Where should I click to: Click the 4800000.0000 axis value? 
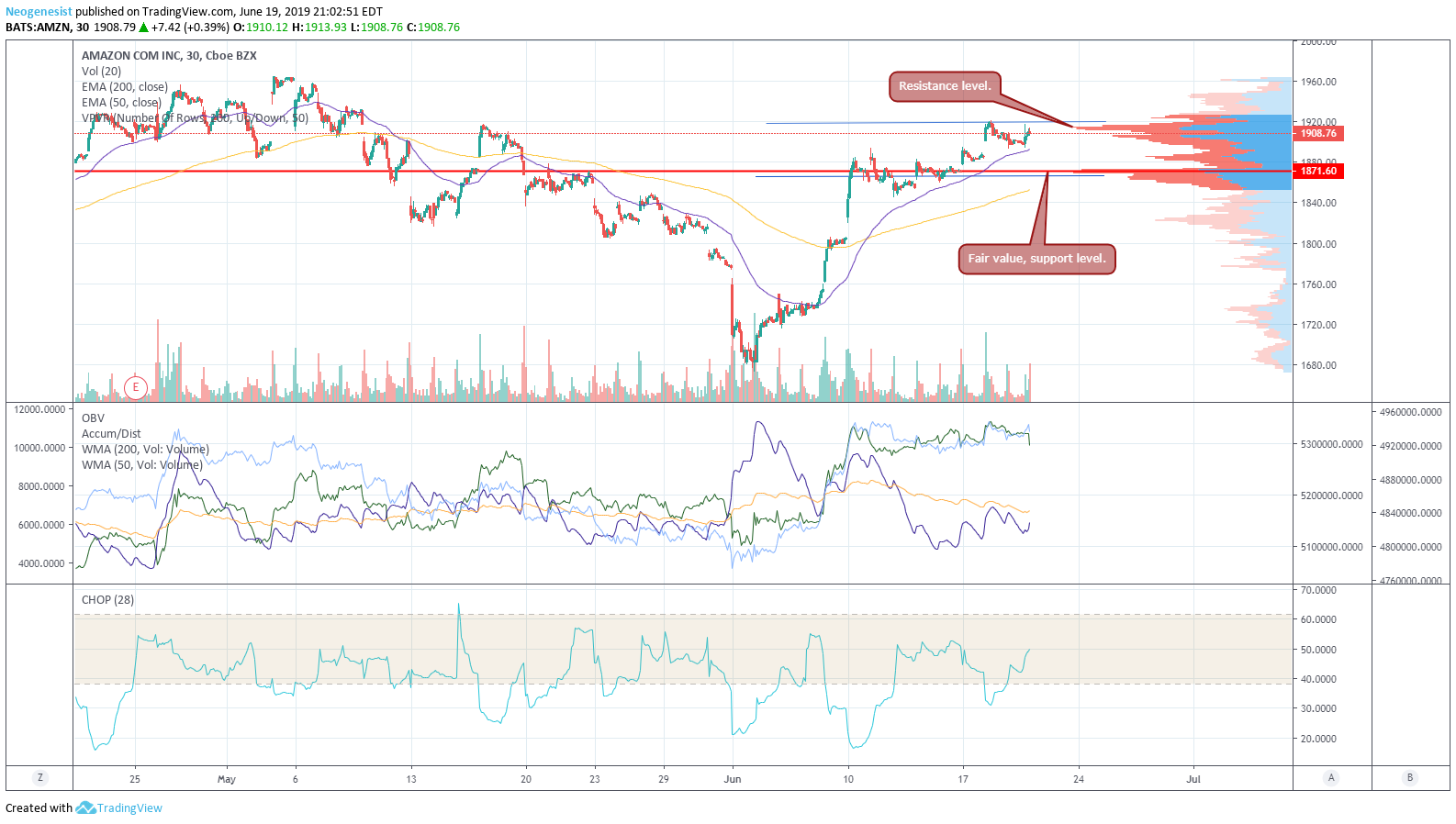click(x=1411, y=547)
